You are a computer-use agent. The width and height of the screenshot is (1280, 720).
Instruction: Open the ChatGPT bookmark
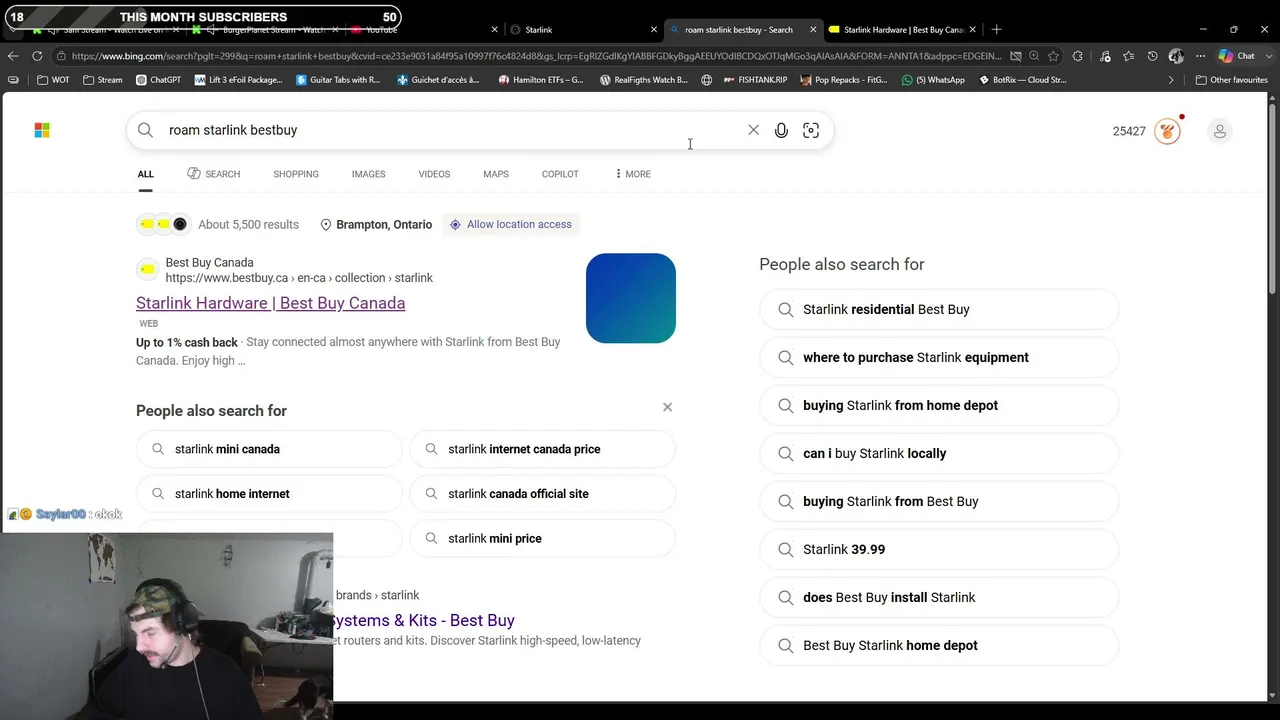tap(158, 80)
